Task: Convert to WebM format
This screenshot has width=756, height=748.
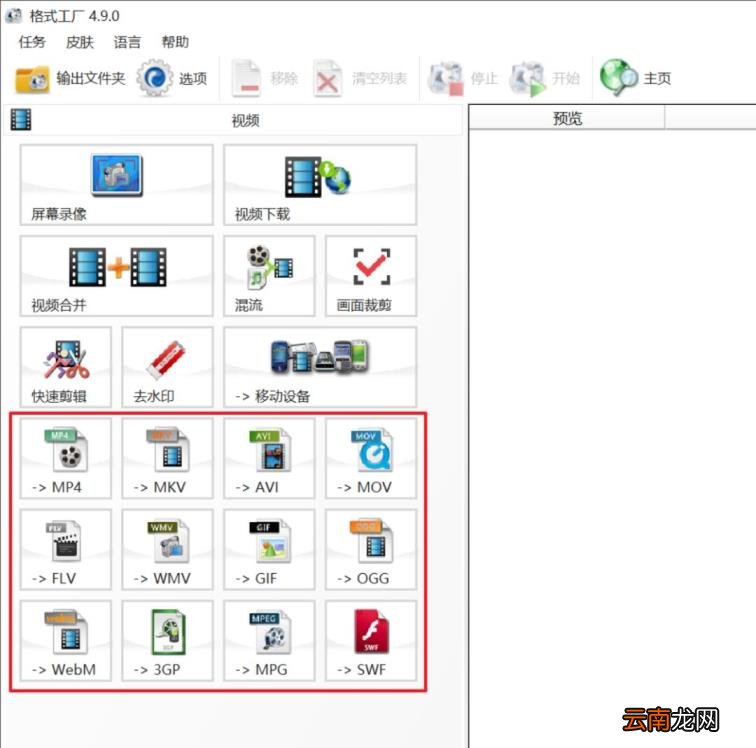Action: (x=66, y=640)
